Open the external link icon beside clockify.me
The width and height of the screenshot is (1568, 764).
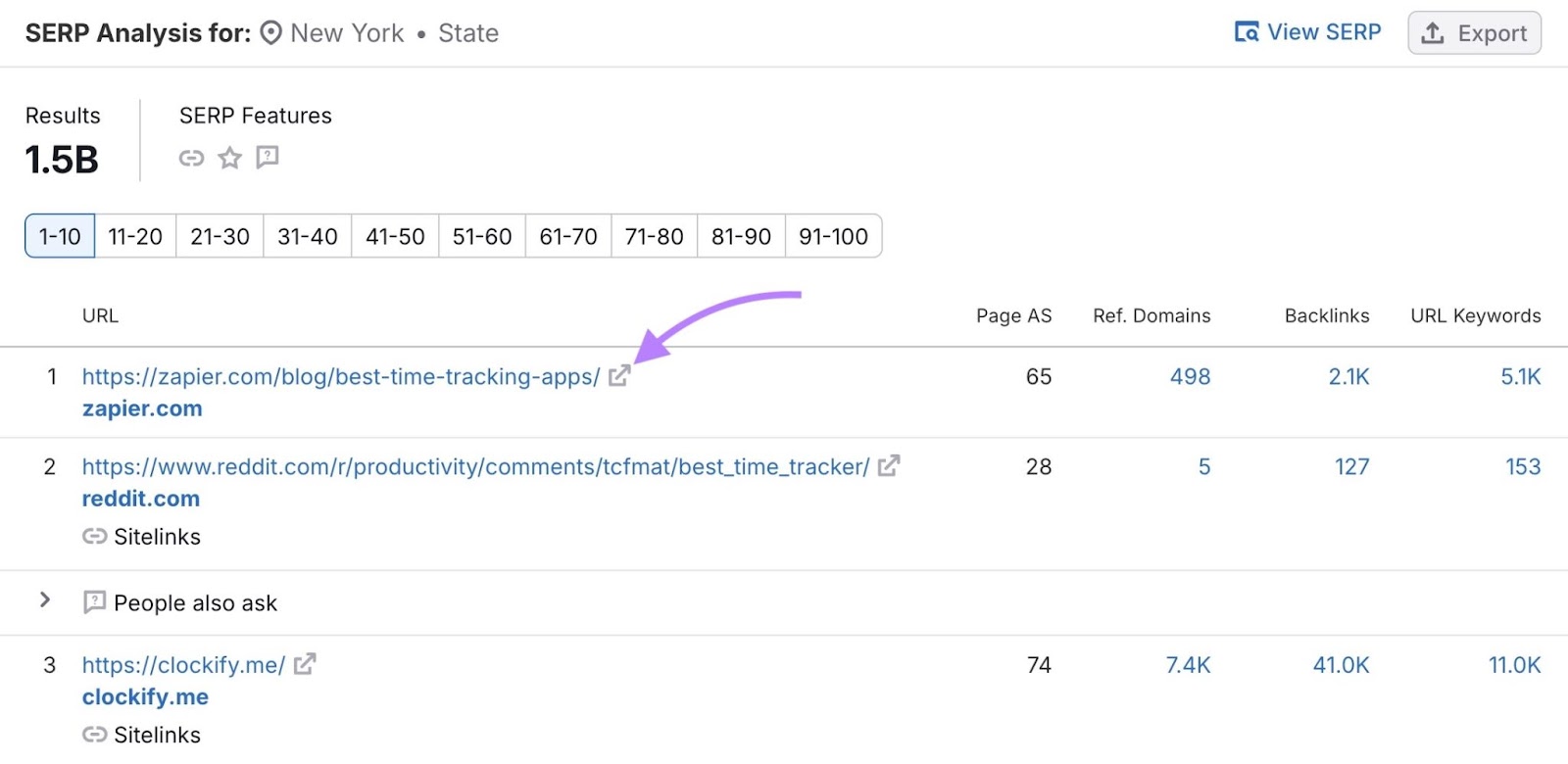[x=306, y=665]
